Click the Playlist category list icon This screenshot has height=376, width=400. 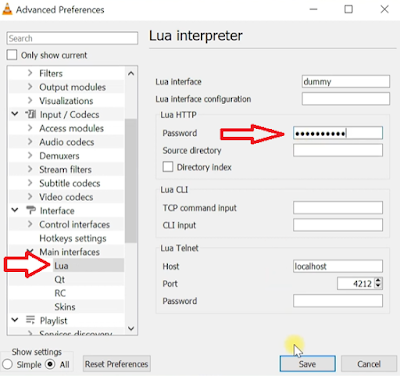30,320
